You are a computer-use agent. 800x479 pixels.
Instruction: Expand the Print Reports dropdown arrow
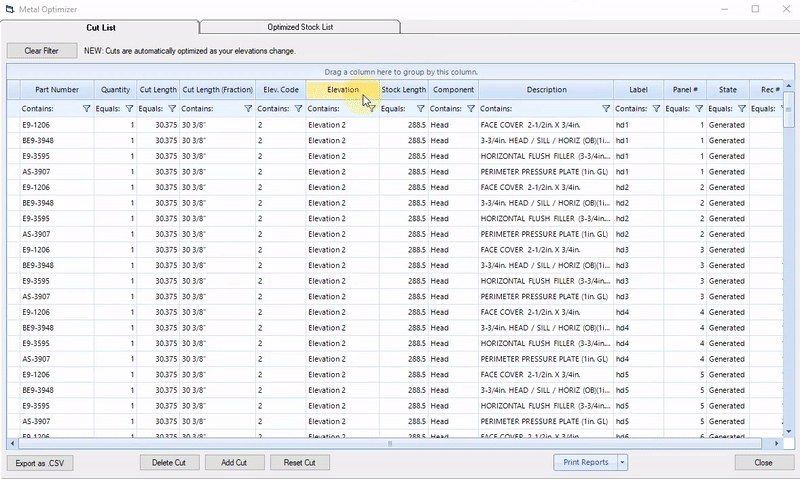pyautogui.click(x=622, y=463)
